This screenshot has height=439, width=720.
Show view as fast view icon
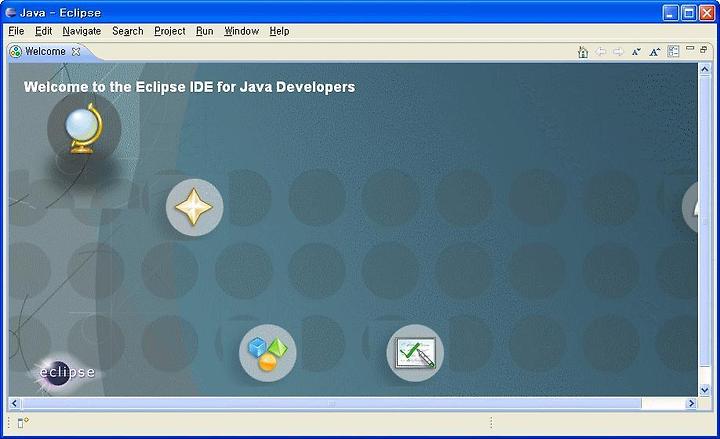[x=22, y=422]
